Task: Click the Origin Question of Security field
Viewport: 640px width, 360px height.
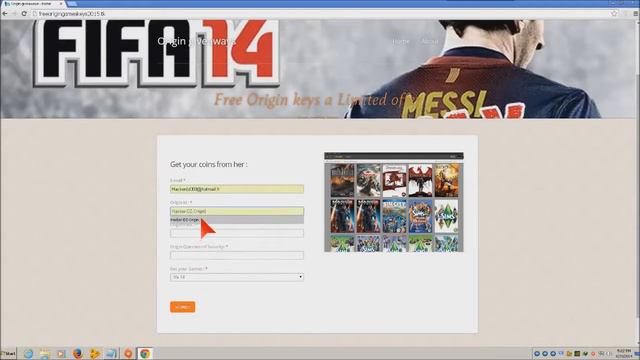Action: tap(237, 255)
